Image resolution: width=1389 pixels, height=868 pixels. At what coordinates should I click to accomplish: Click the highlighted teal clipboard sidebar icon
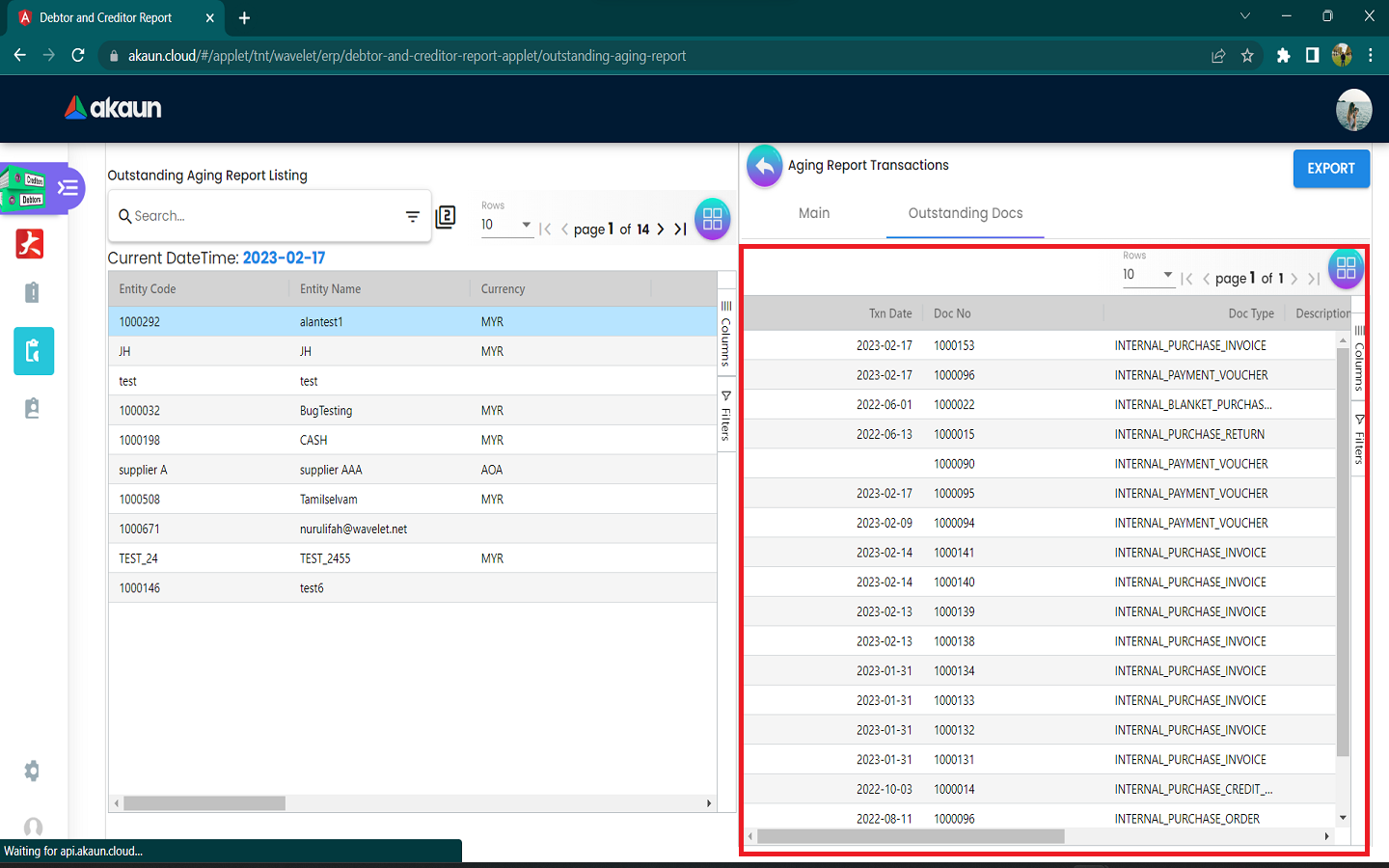point(33,351)
